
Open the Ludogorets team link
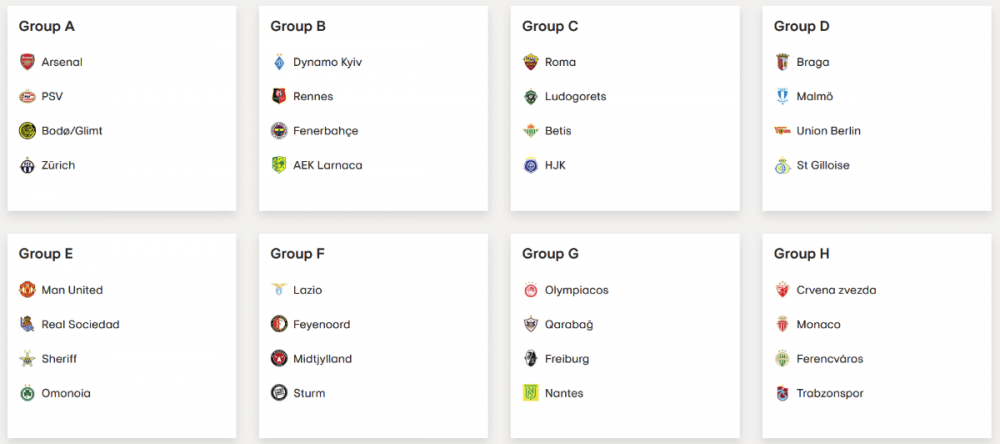(x=575, y=97)
